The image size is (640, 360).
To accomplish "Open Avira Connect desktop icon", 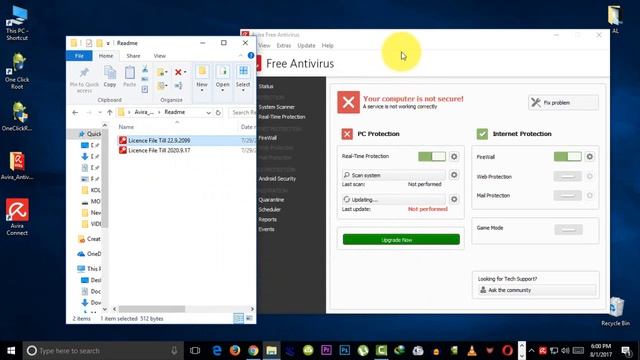I will click(x=17, y=217).
